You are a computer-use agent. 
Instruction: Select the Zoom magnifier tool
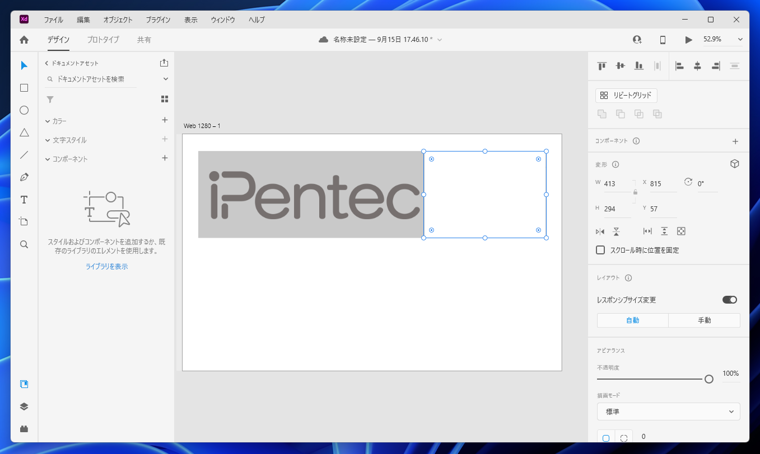tap(24, 244)
